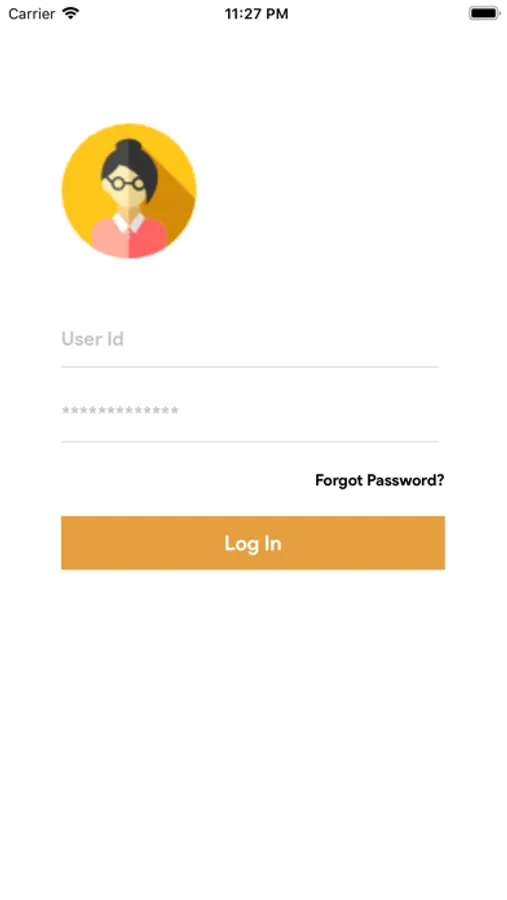Click the User Id placeholder text
Image resolution: width=507 pixels, height=900 pixels.
[92, 339]
